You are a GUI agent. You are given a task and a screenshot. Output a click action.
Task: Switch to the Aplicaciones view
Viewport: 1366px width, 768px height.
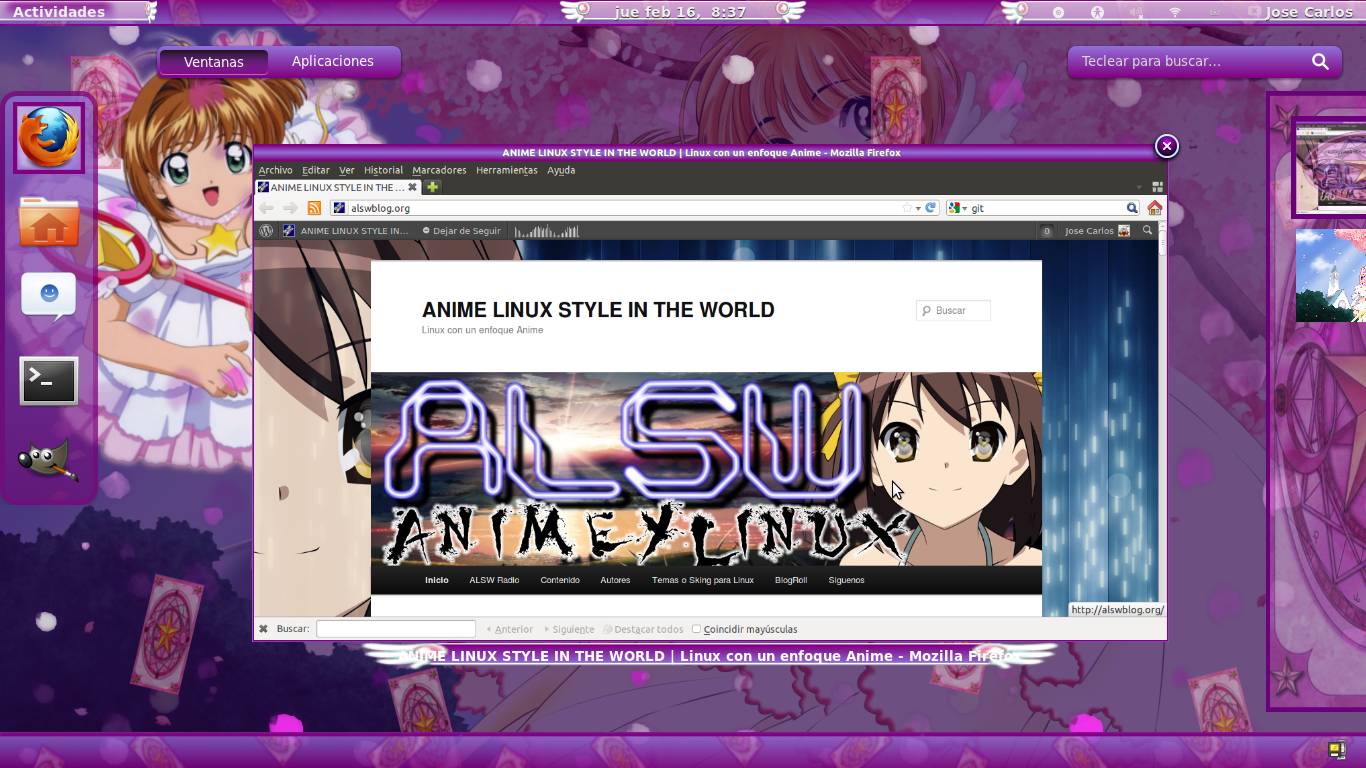point(333,61)
